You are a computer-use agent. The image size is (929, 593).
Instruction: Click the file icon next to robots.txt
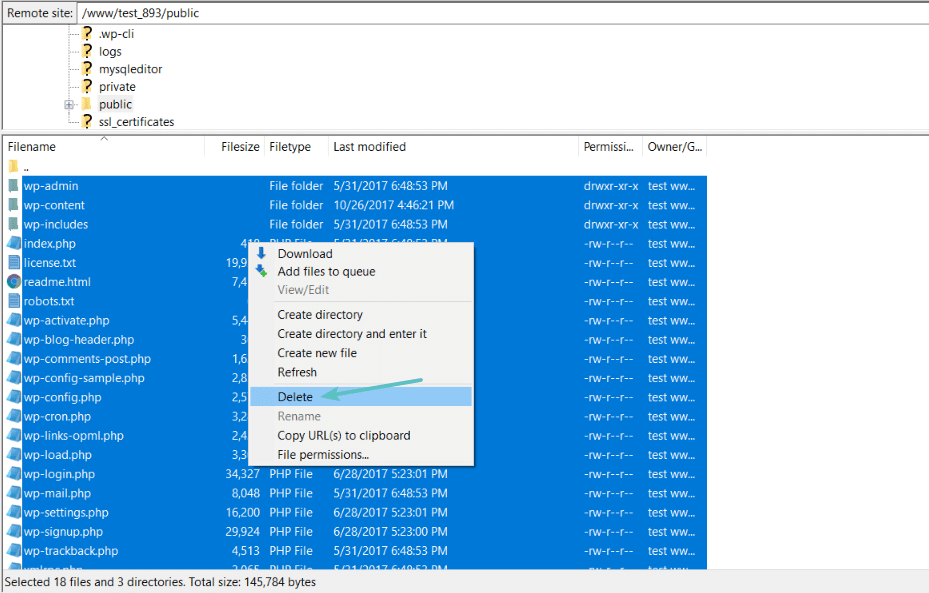(13, 301)
